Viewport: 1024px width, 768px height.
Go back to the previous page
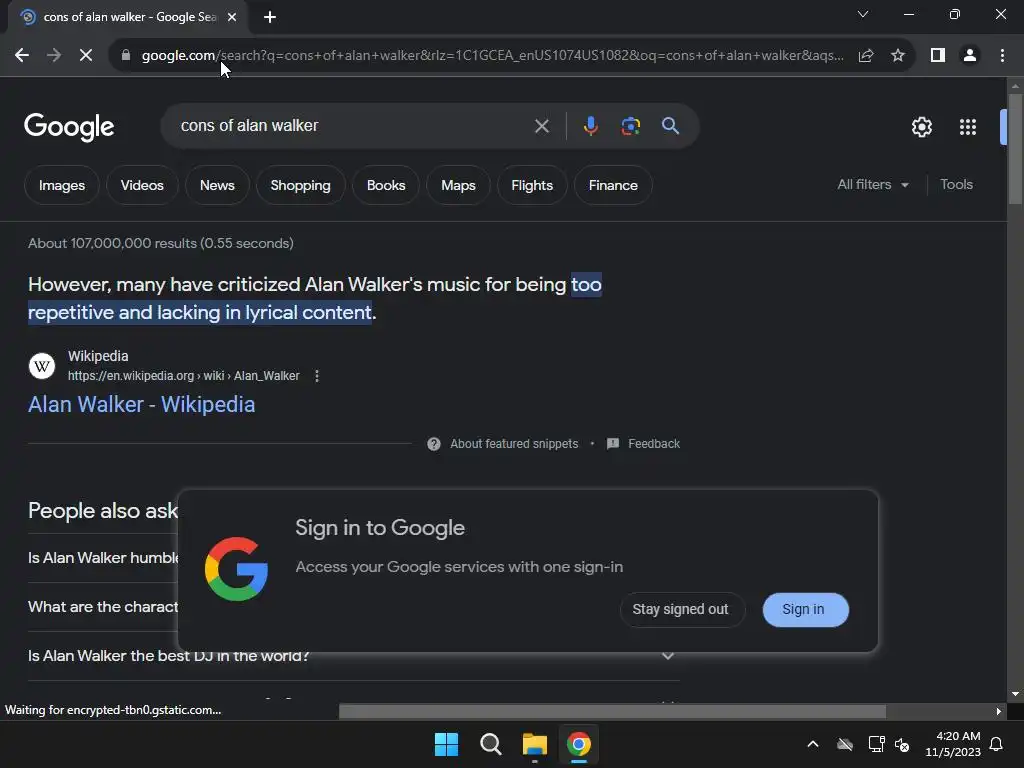pos(22,56)
